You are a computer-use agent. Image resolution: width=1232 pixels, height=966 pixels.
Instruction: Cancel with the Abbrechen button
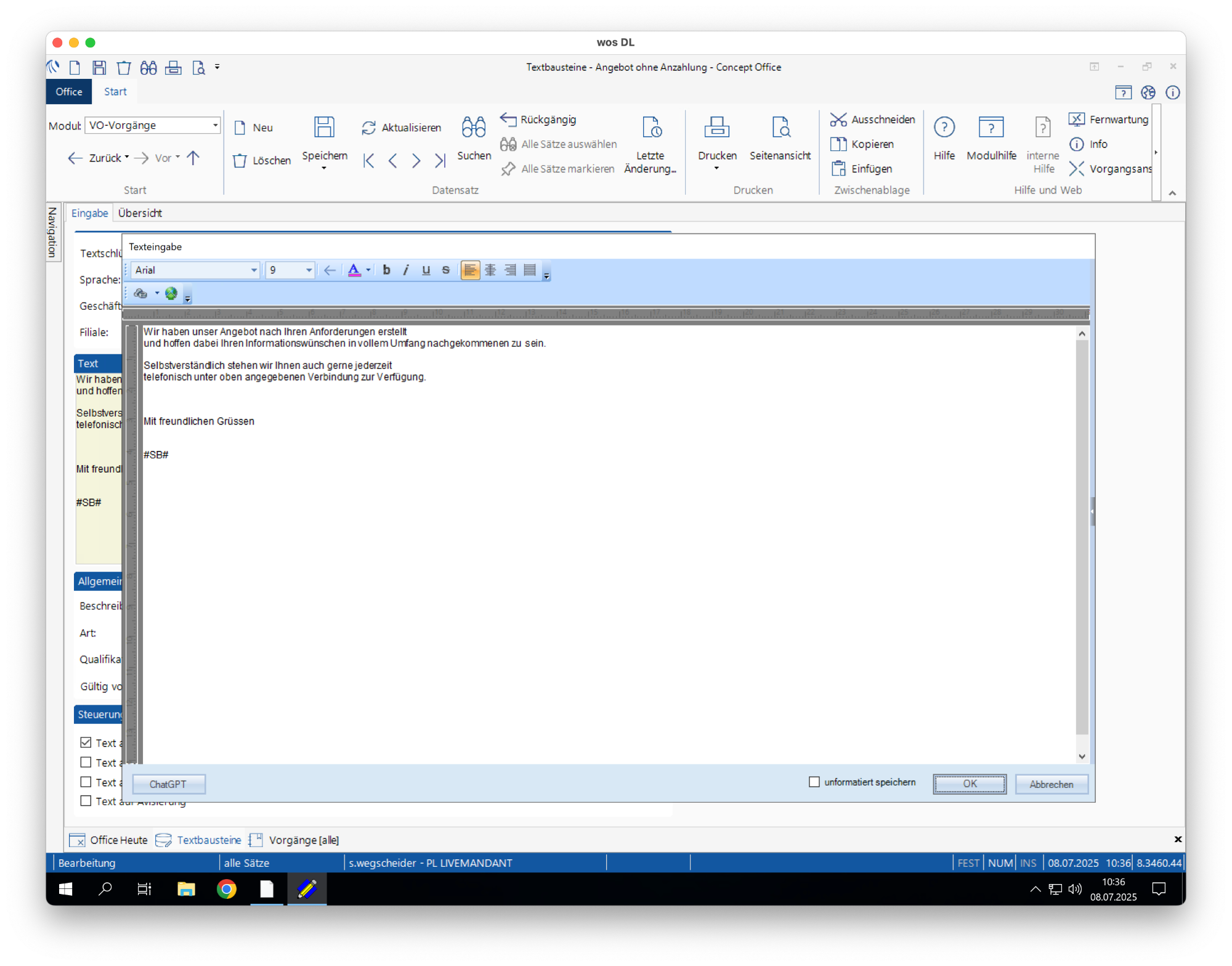coord(1051,784)
